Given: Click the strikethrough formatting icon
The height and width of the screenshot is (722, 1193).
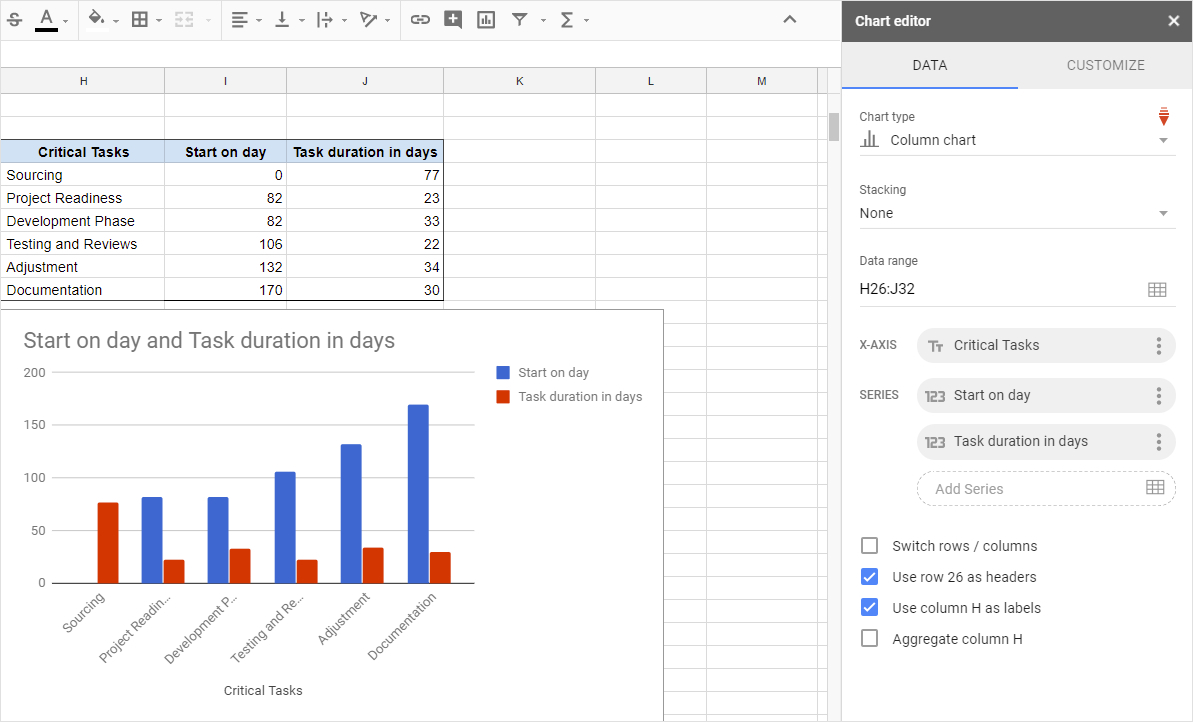Looking at the screenshot, I should tap(14, 19).
